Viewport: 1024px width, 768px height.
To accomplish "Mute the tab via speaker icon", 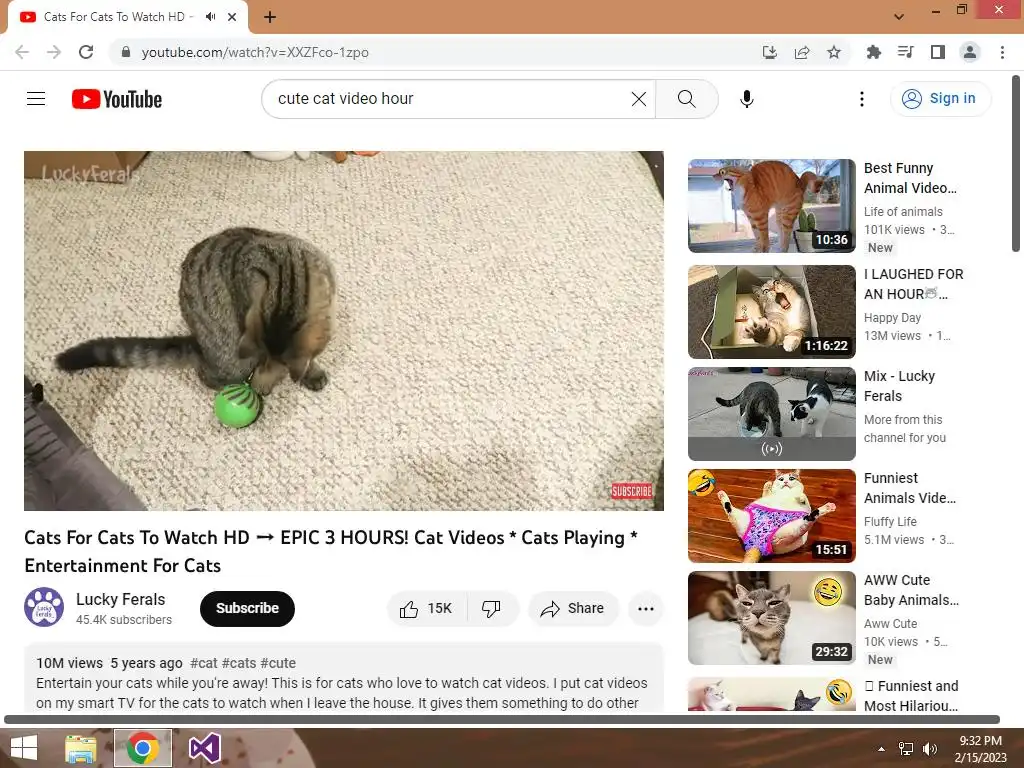I will click(x=210, y=17).
